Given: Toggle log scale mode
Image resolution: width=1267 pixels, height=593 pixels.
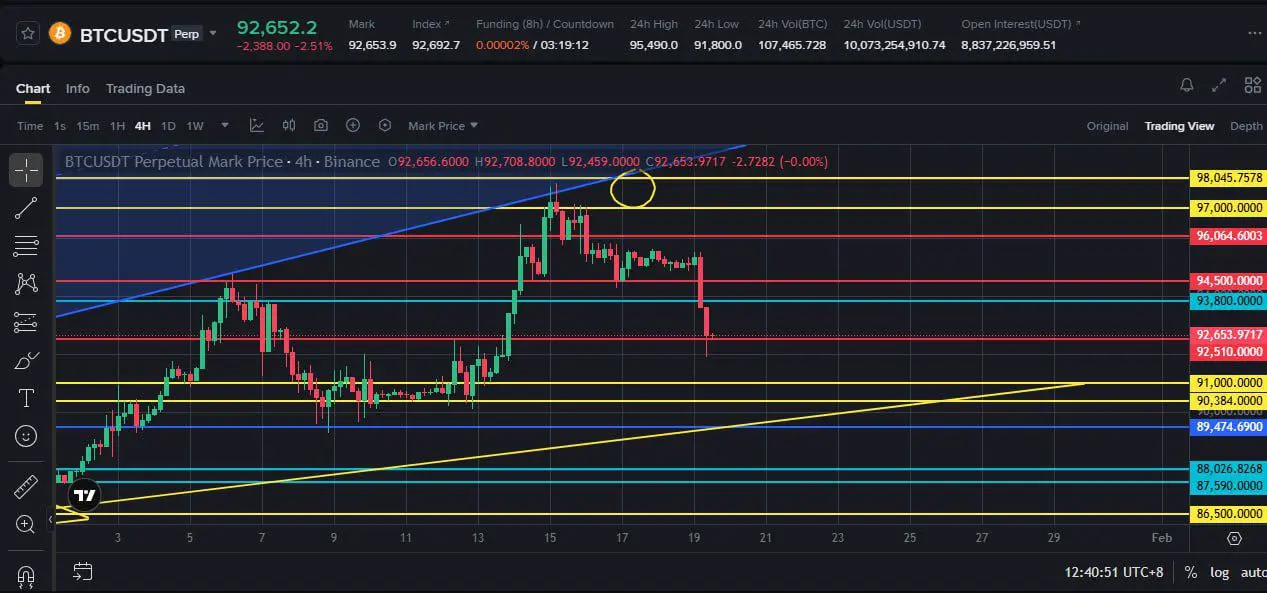Looking at the screenshot, I should pos(1219,573).
